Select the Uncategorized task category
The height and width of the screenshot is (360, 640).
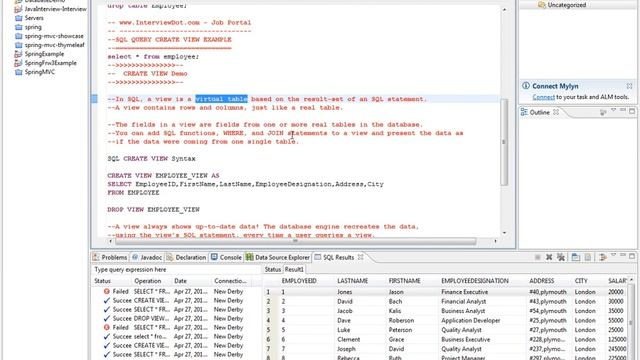(x=562, y=5)
